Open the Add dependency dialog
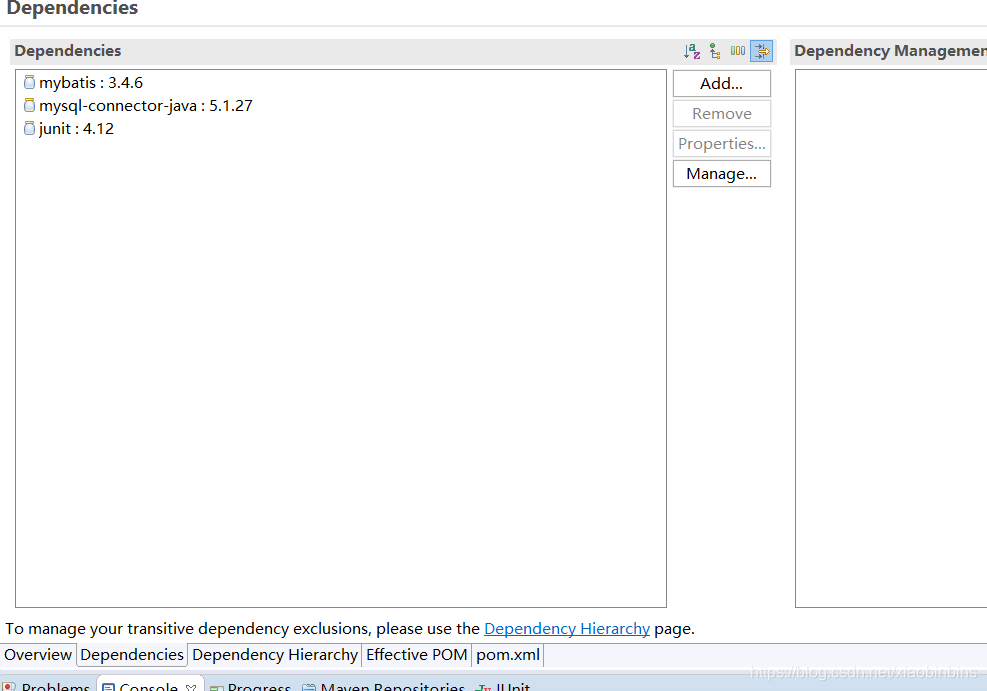987x691 pixels. click(721, 84)
